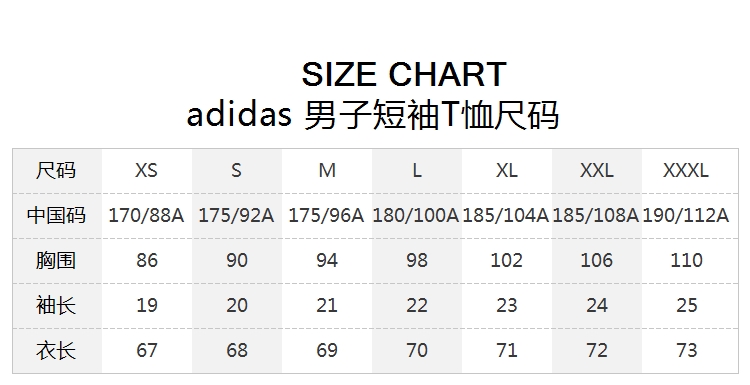
Task: Click the 胸围 row label
Action: [x=56, y=260]
